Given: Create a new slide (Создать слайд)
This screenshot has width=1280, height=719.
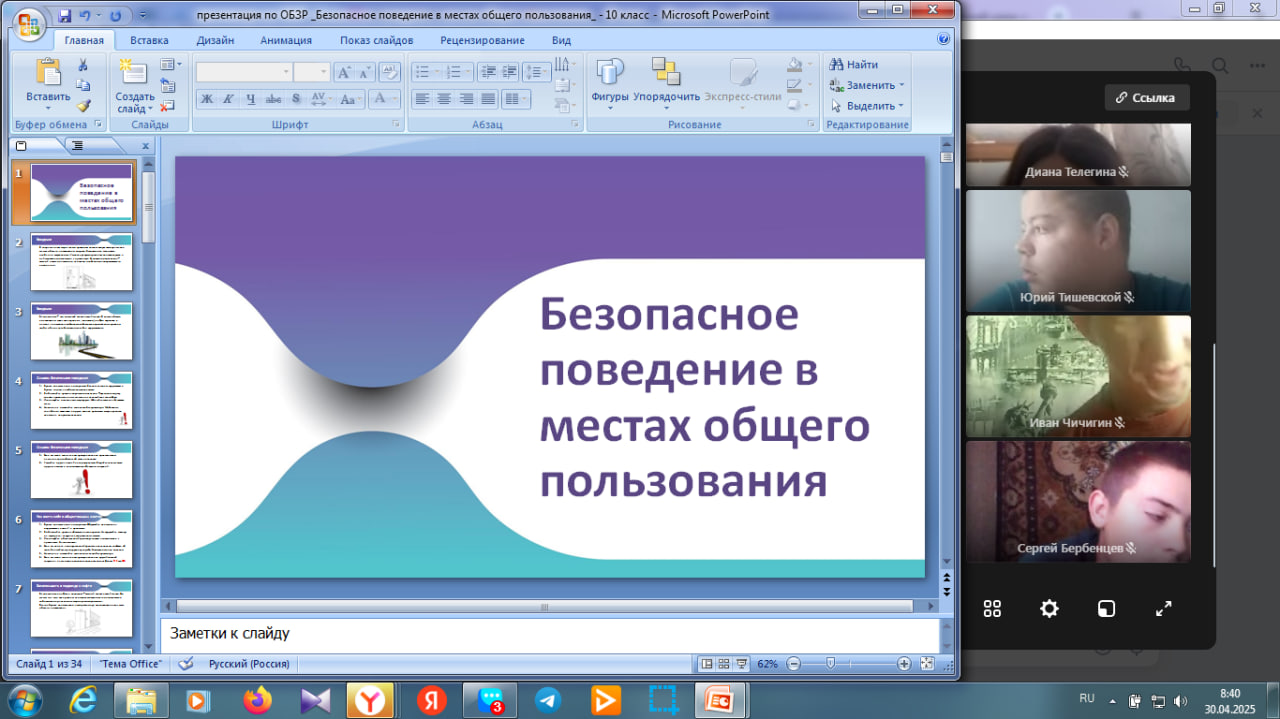Looking at the screenshot, I should [134, 85].
